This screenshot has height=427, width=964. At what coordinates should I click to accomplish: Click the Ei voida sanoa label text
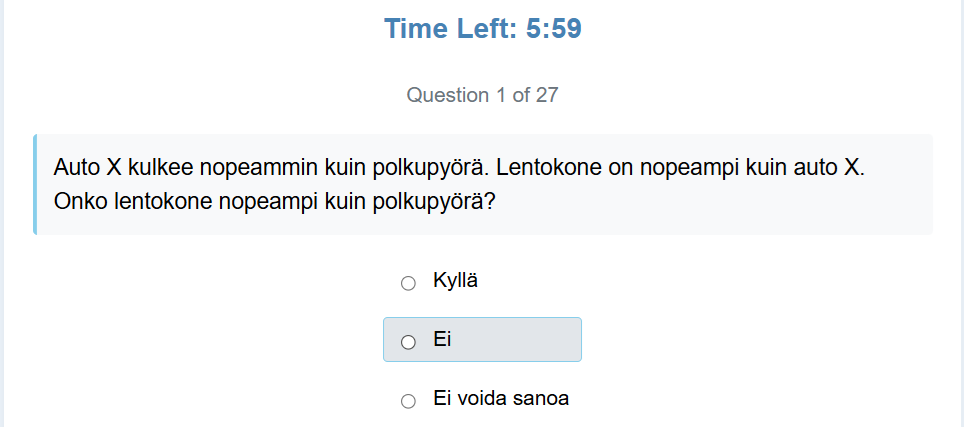[501, 399]
